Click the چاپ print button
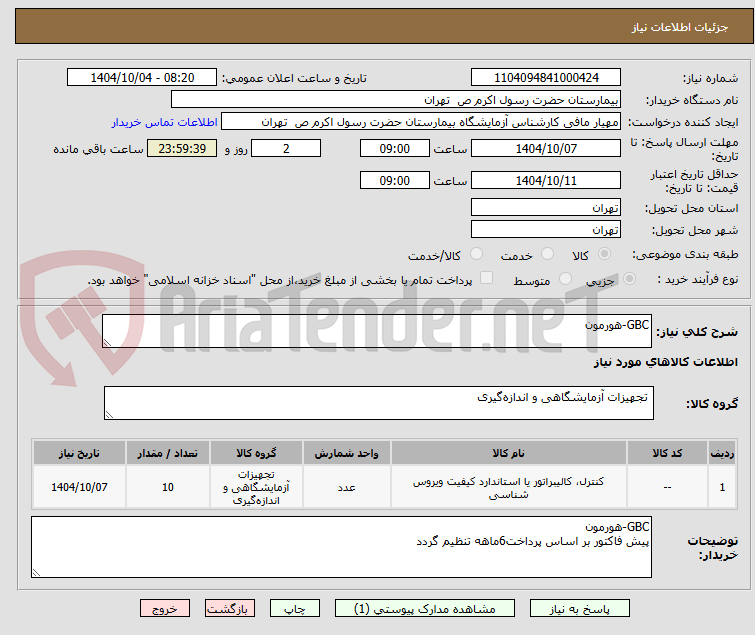The height and width of the screenshot is (635, 755). pyautogui.click(x=295, y=608)
